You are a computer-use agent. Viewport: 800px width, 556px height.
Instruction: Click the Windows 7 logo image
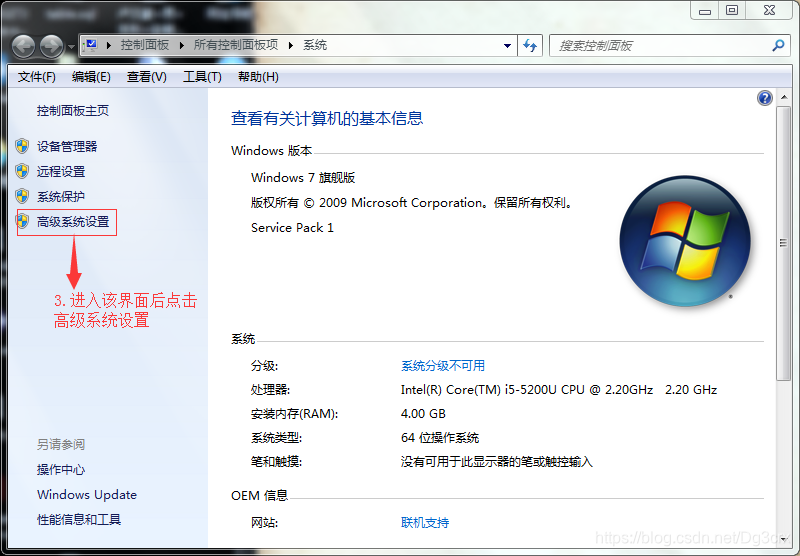click(x=685, y=241)
